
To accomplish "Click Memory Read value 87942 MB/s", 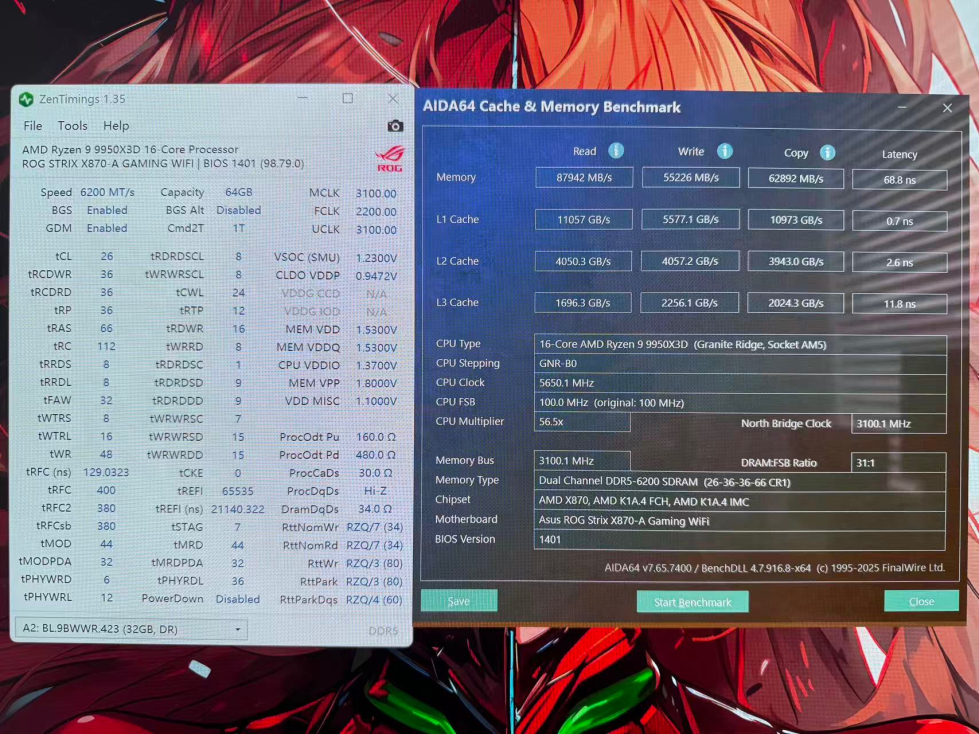I will (584, 177).
